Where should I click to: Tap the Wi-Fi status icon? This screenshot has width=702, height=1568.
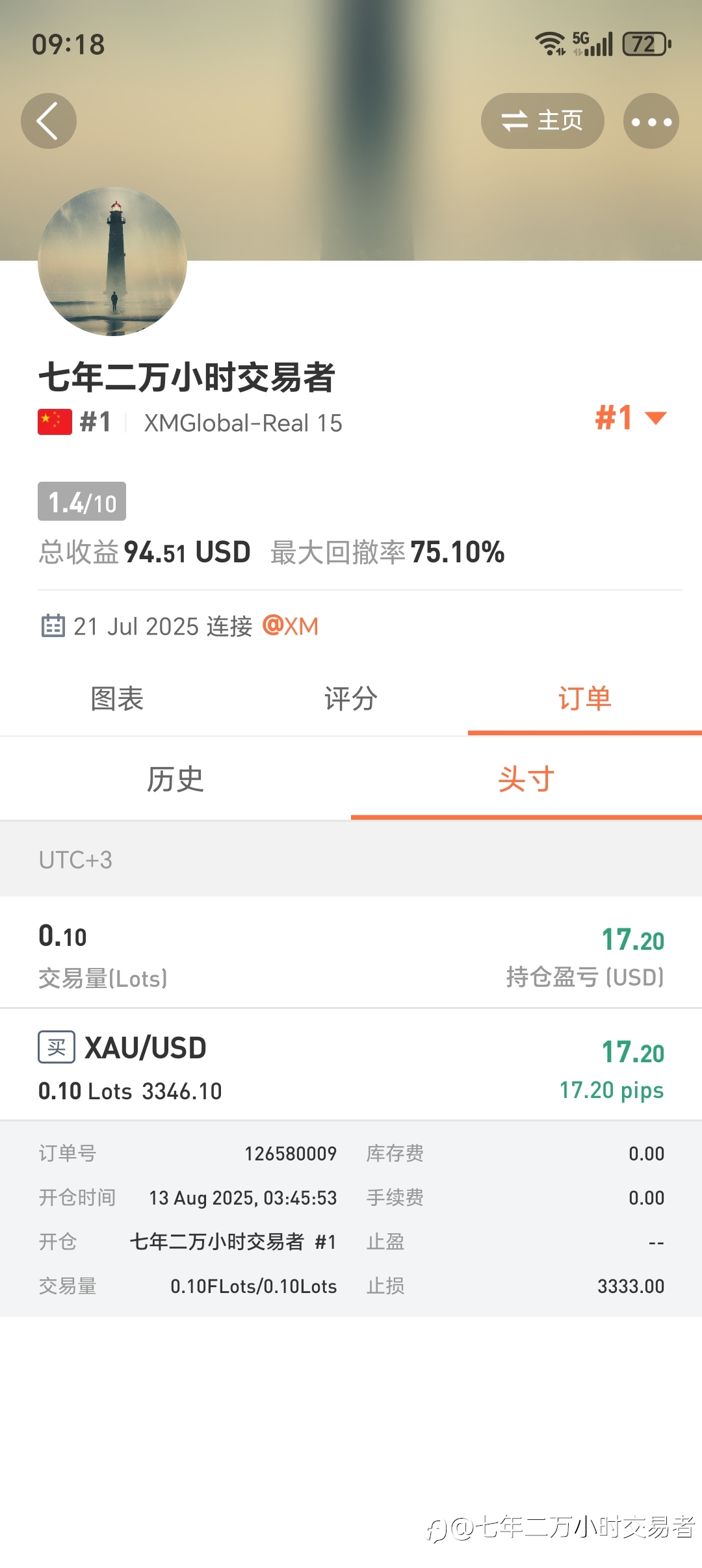(550, 44)
